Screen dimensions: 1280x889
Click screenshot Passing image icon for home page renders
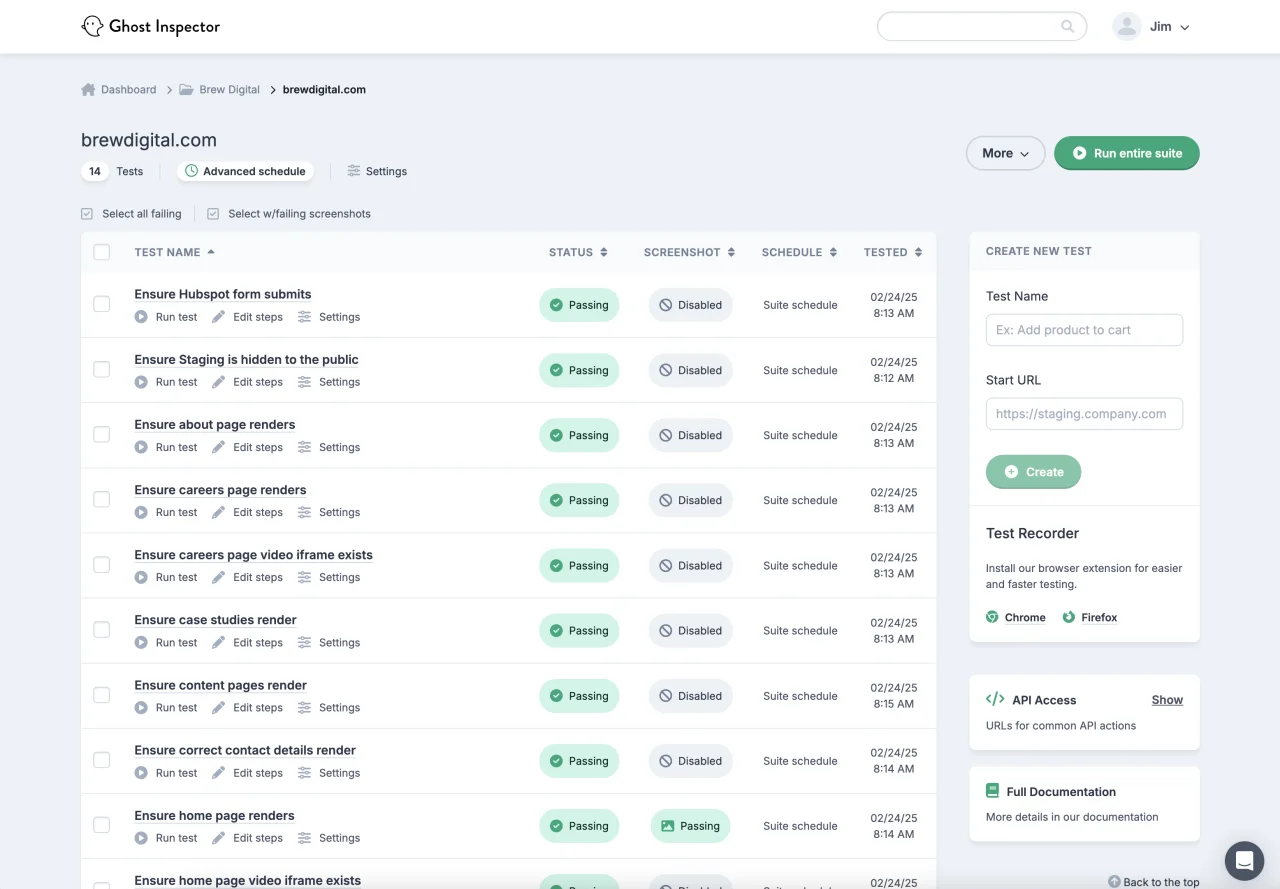click(x=667, y=826)
